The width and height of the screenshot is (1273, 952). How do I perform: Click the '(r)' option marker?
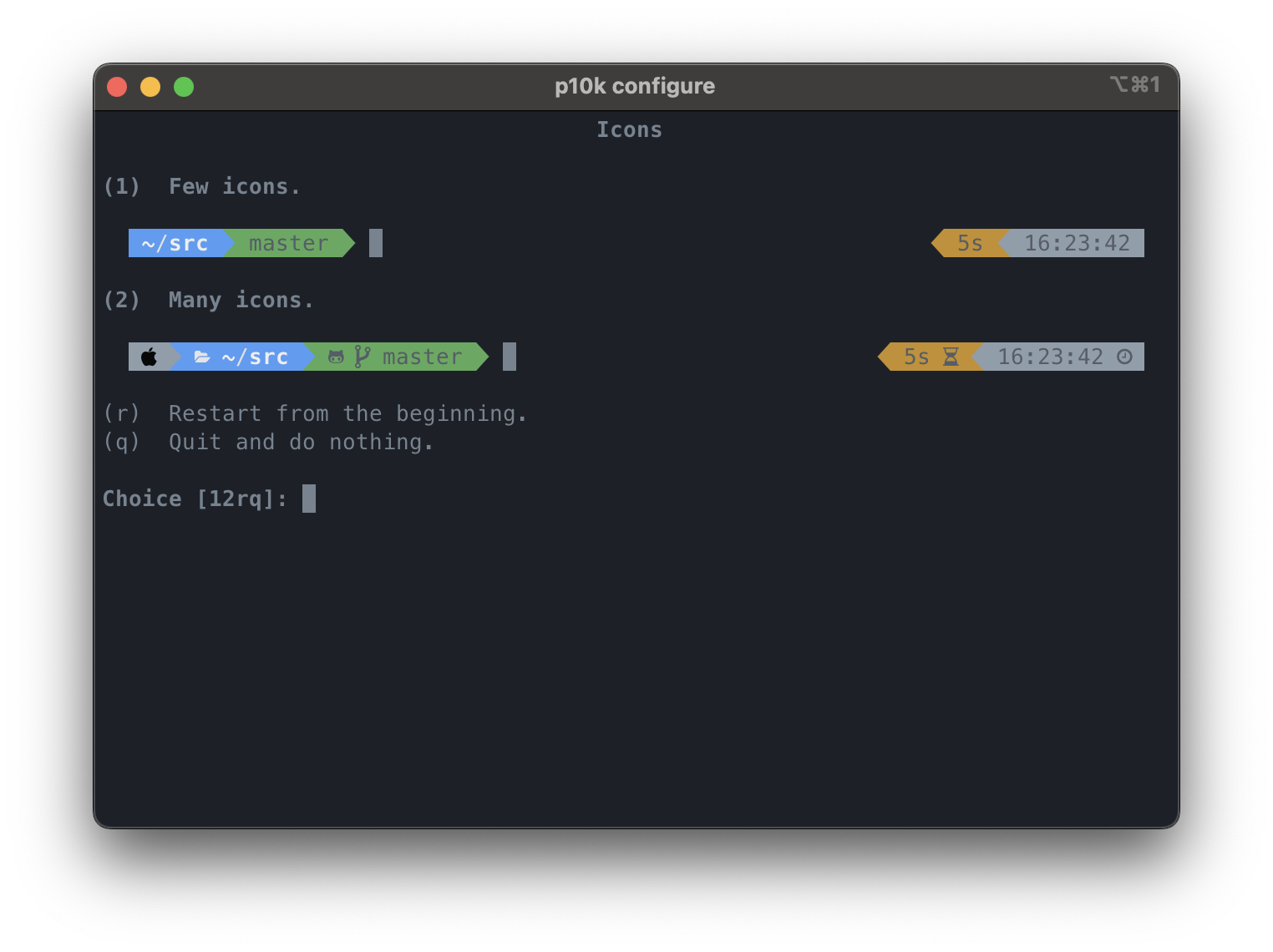(122, 413)
